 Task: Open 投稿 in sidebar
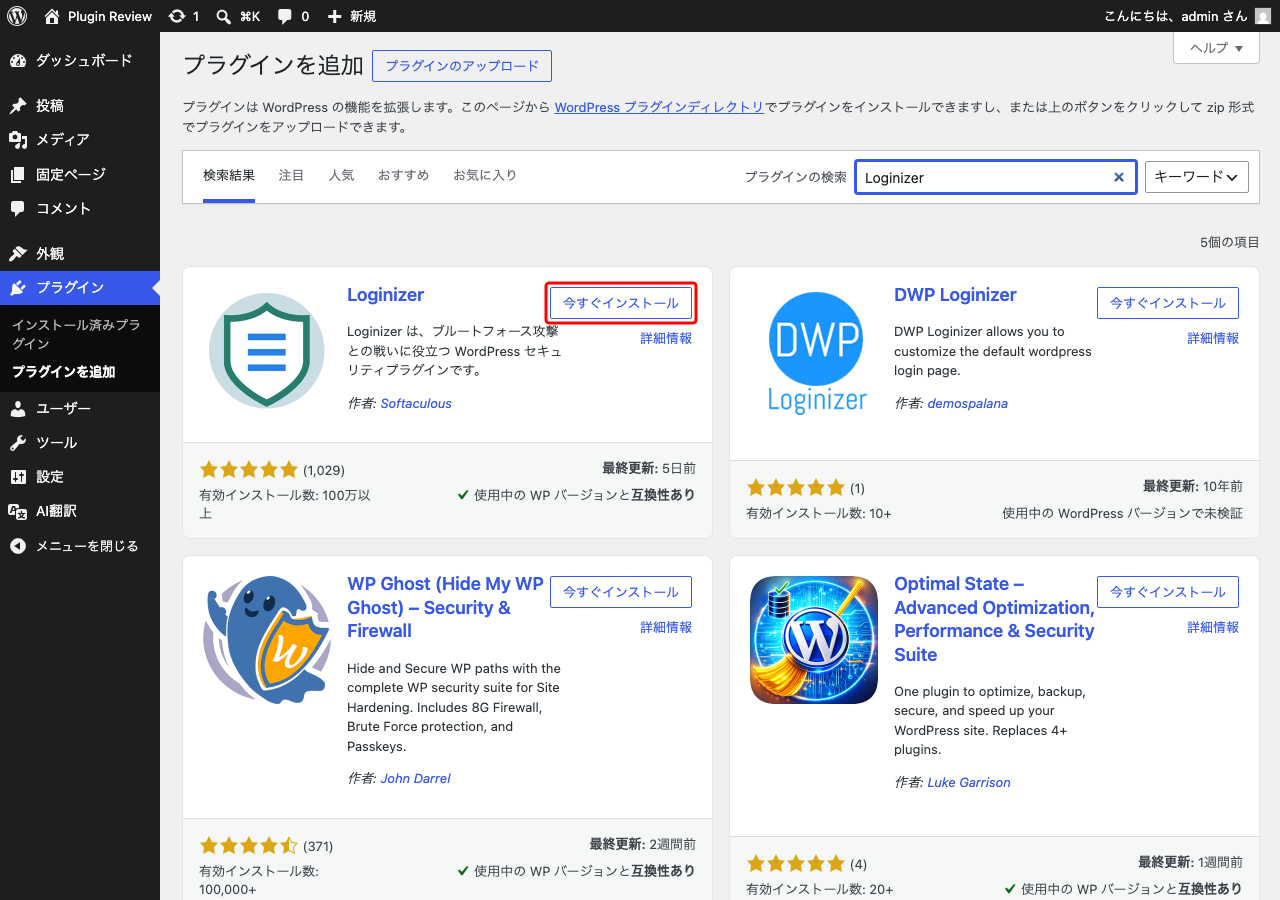[x=80, y=106]
